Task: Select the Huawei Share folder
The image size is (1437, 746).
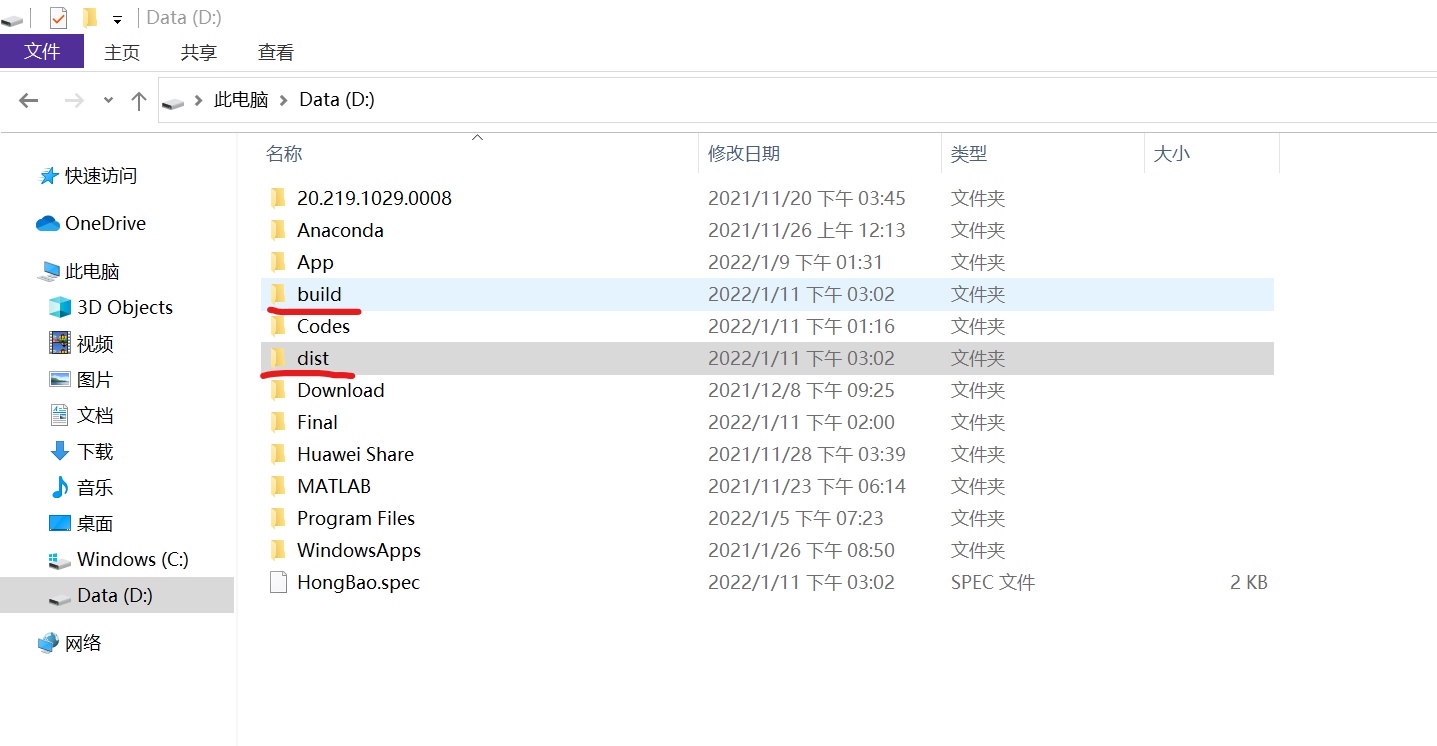Action: (355, 454)
